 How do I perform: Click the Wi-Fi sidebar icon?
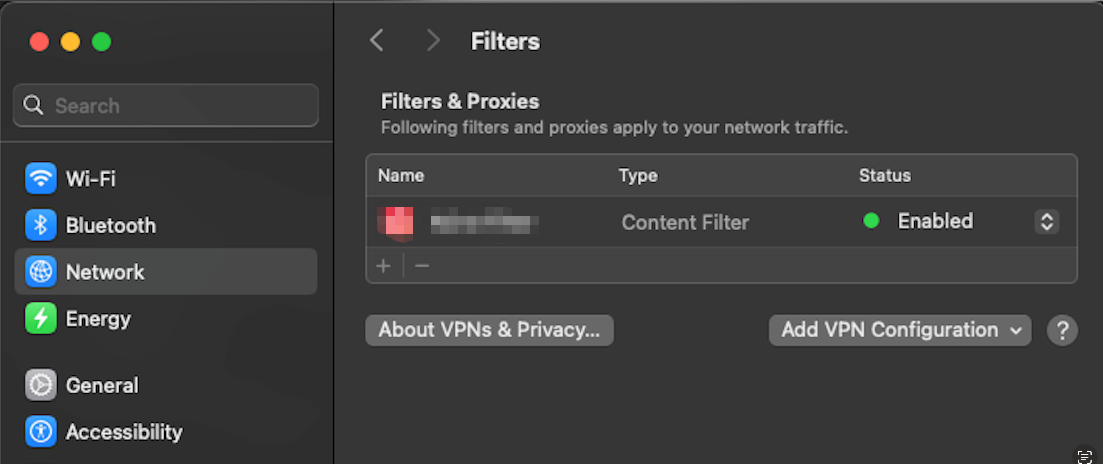click(x=41, y=179)
